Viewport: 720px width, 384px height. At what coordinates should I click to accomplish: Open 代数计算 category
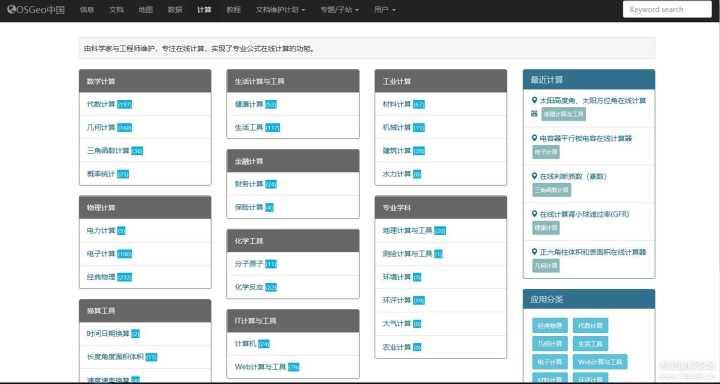coord(101,104)
